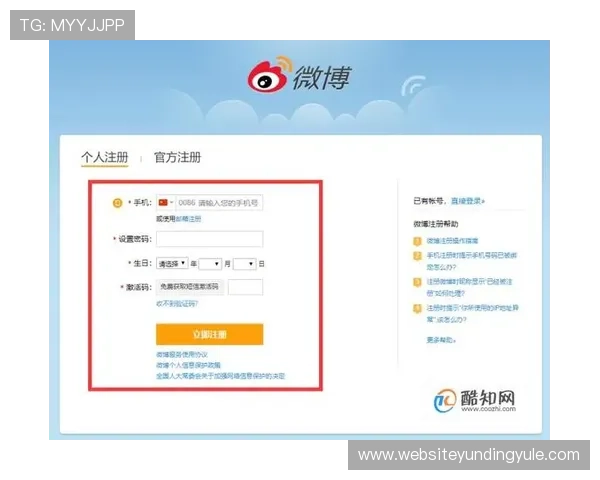Open 微博注册操作指南 help link

(x=452, y=241)
